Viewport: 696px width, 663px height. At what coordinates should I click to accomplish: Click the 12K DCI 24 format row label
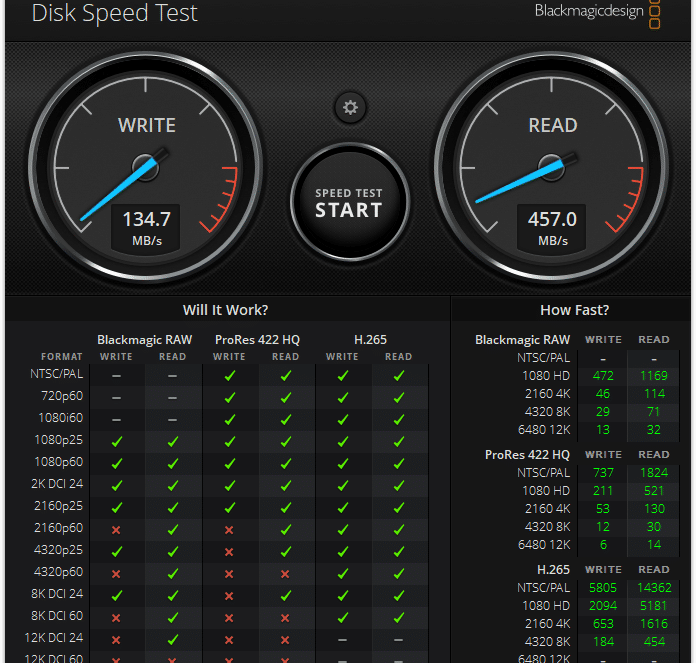53,638
